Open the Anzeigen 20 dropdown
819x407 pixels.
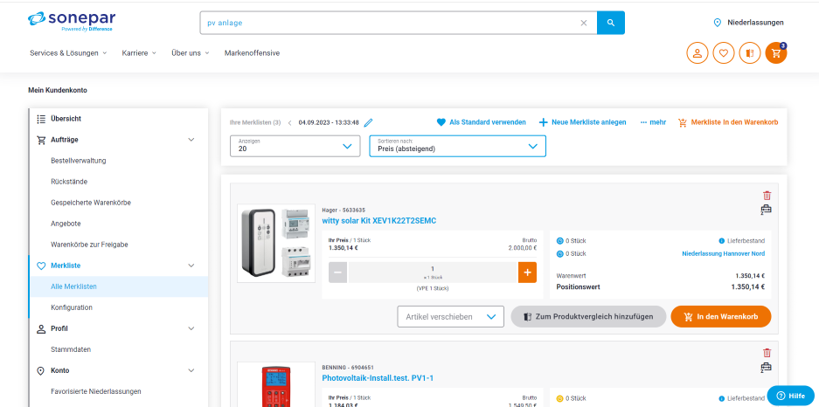click(295, 146)
